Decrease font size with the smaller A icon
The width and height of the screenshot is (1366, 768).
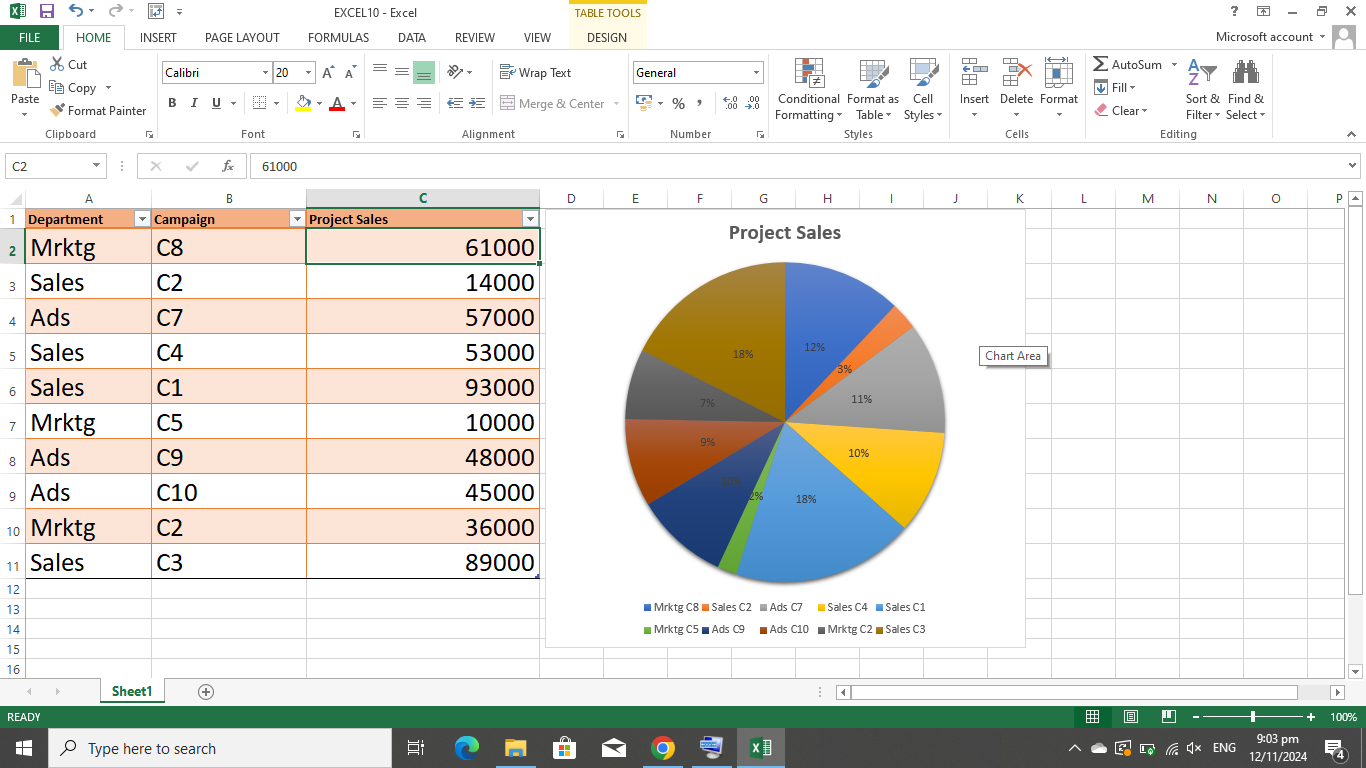[350, 73]
